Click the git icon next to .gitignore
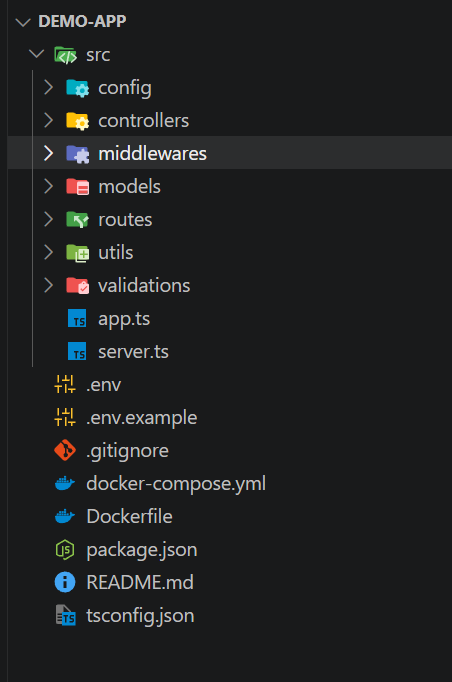 pyautogui.click(x=65, y=451)
